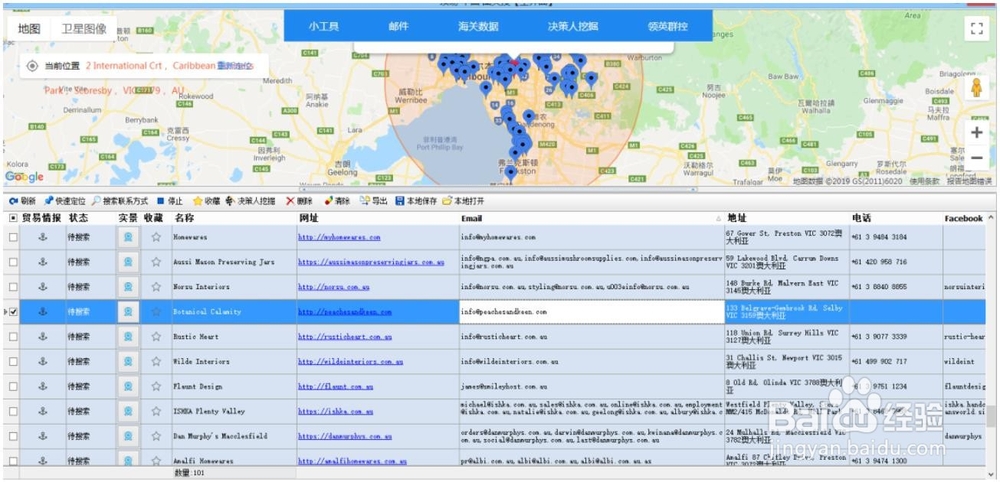Image resolution: width=1000 pixels, height=482 pixels.
Task: Open link http://myhomewares.com
Action: (x=339, y=237)
